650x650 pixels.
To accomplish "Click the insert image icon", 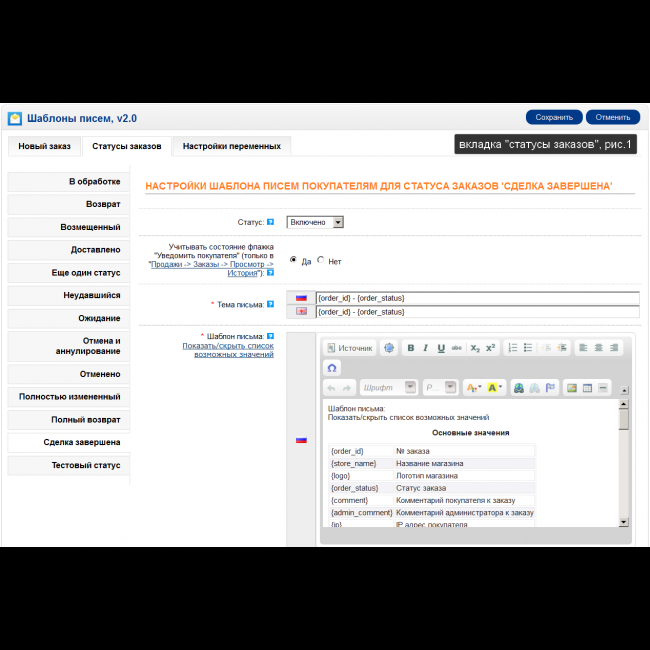I will coord(572,387).
